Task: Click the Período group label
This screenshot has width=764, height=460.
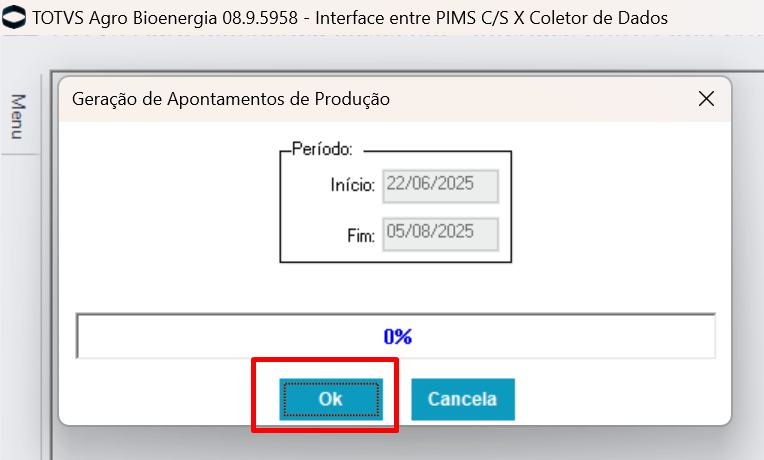Action: pyautogui.click(x=321, y=150)
